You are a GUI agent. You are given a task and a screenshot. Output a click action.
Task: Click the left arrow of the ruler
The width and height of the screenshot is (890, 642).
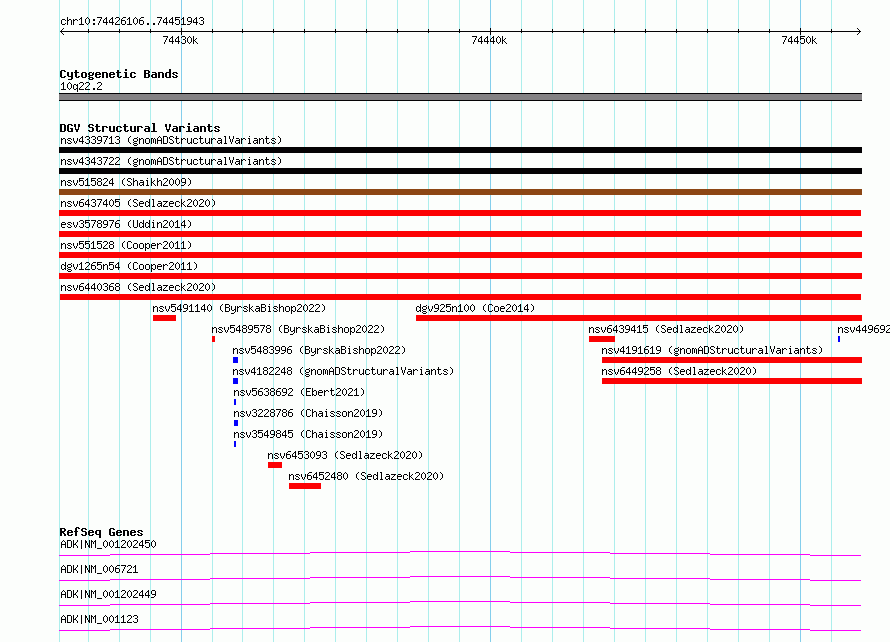point(62,32)
